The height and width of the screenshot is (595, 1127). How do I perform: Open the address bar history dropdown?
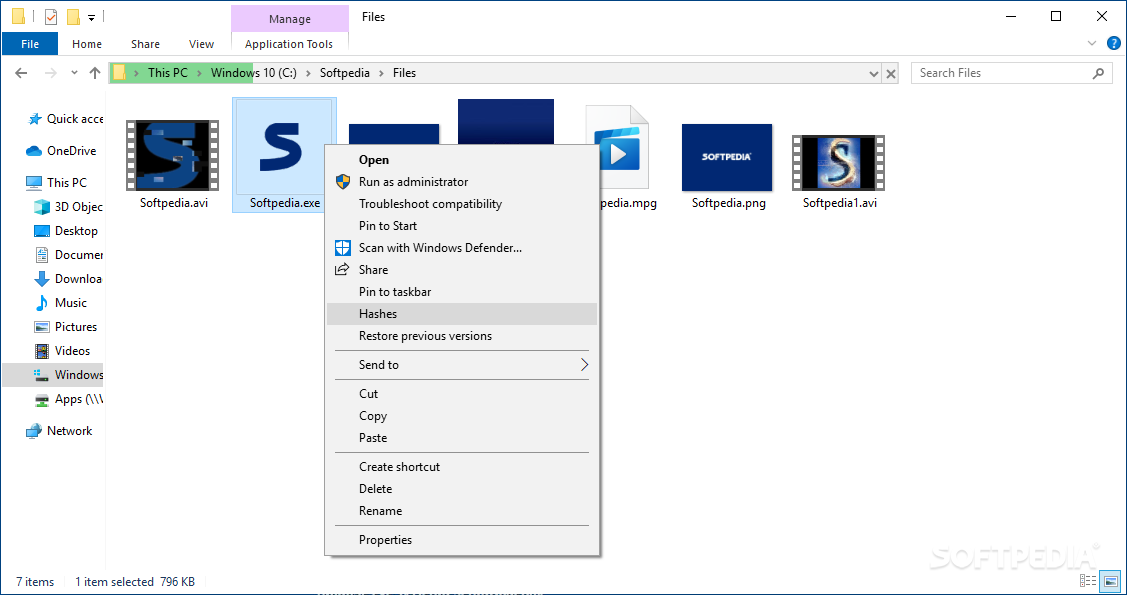coord(874,73)
